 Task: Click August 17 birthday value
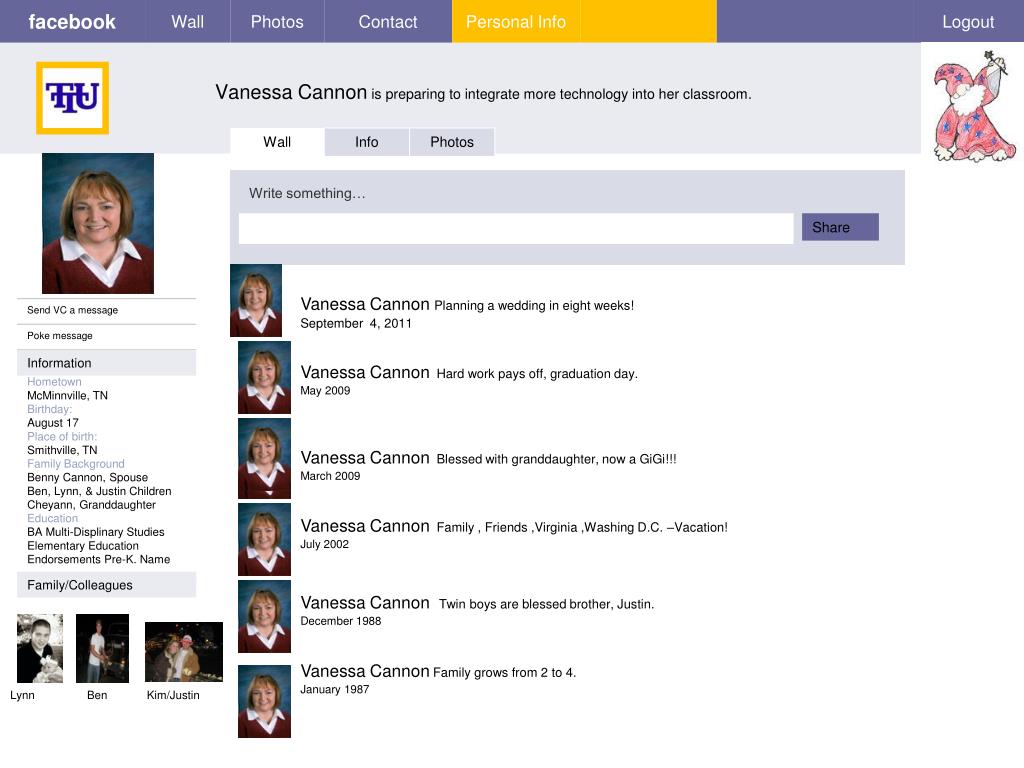pyautogui.click(x=53, y=423)
